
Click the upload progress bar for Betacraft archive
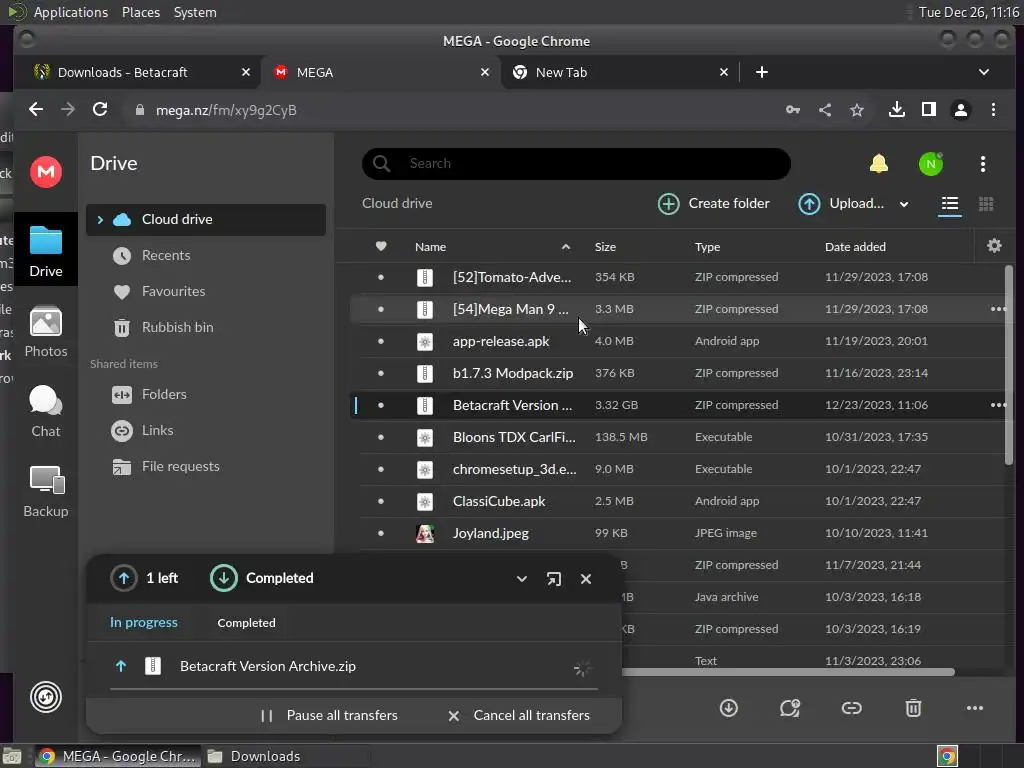(x=354, y=688)
